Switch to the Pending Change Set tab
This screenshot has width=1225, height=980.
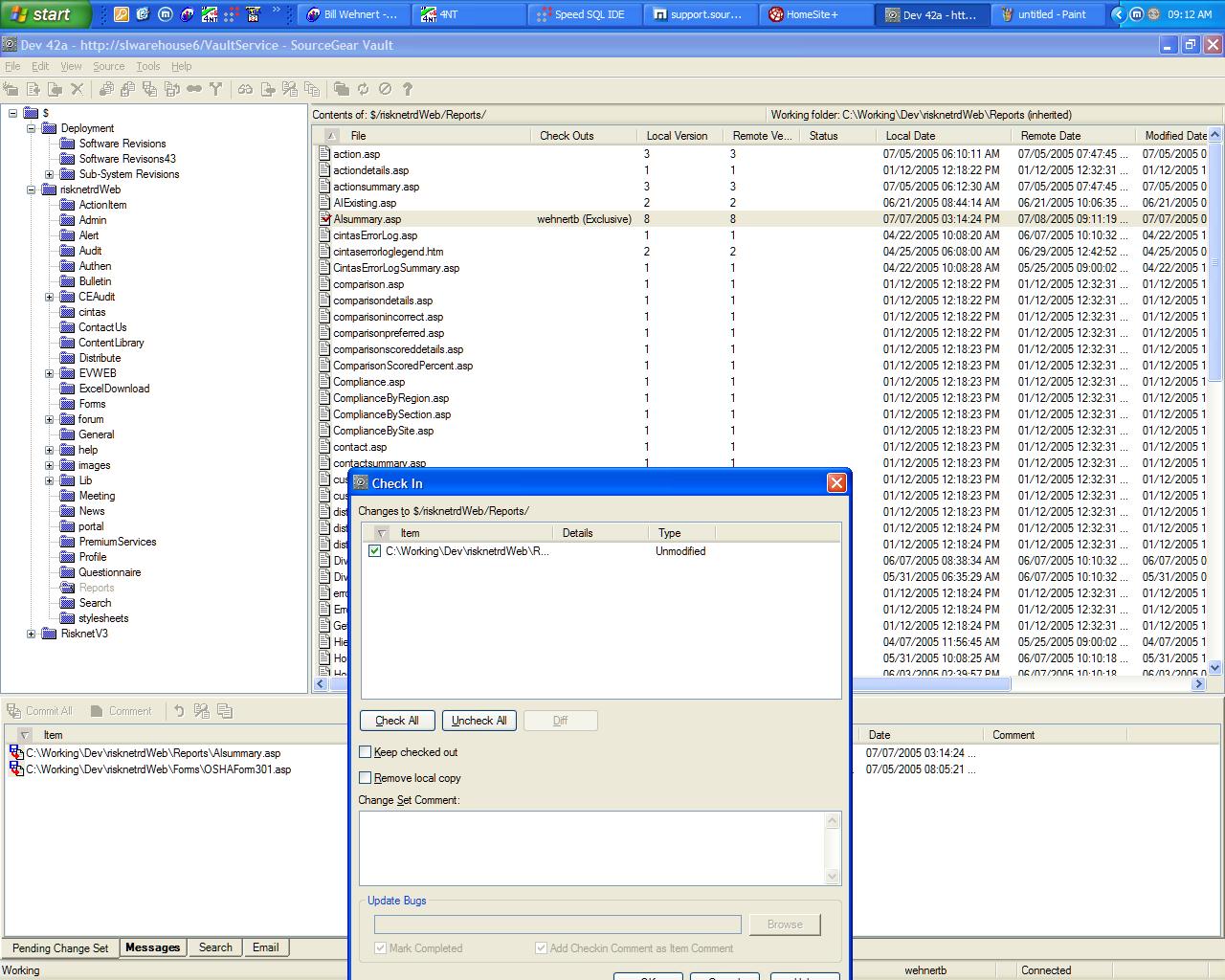click(60, 948)
